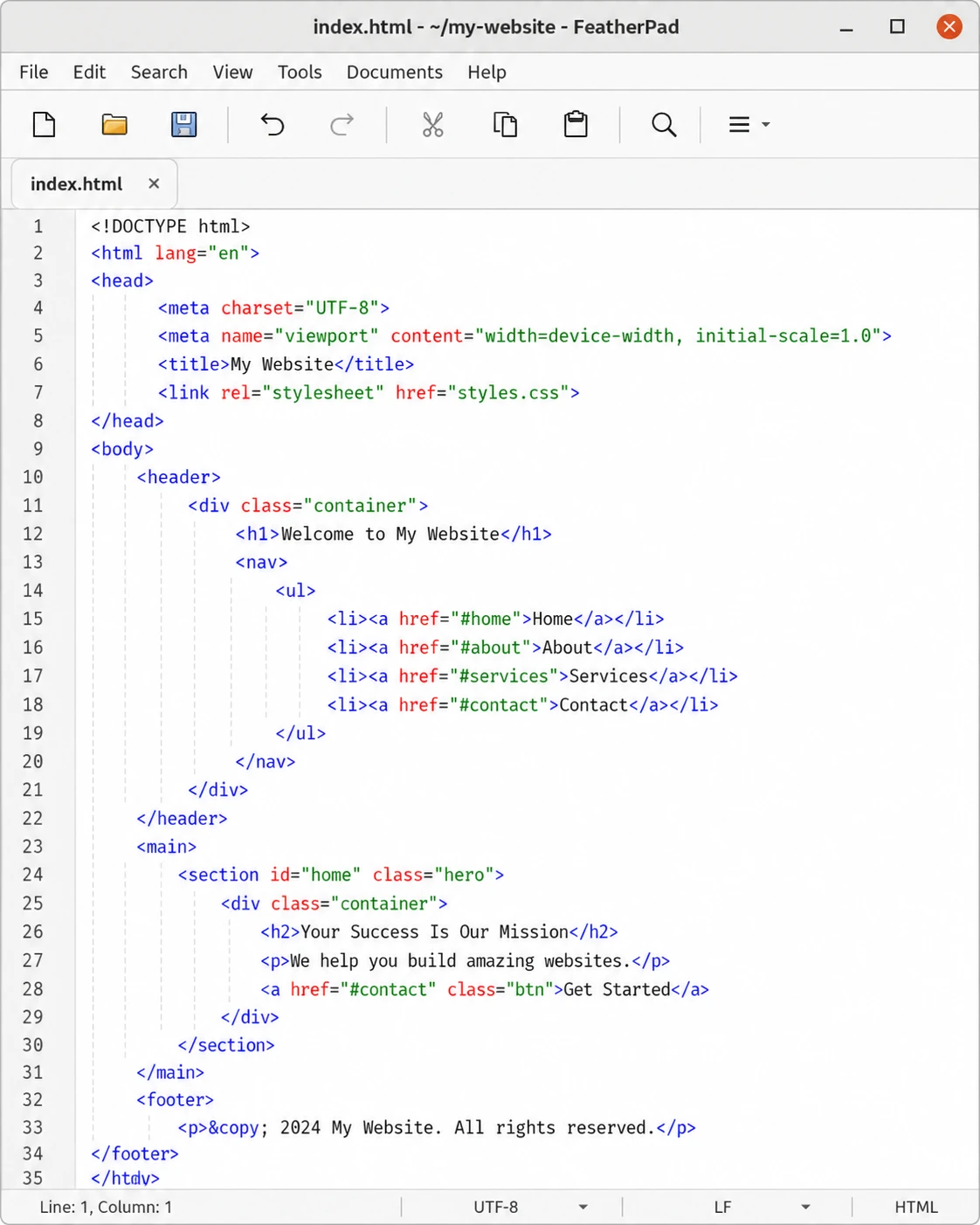Paste with the clipboard icon
Screen dimensions: 980x1225
576,125
